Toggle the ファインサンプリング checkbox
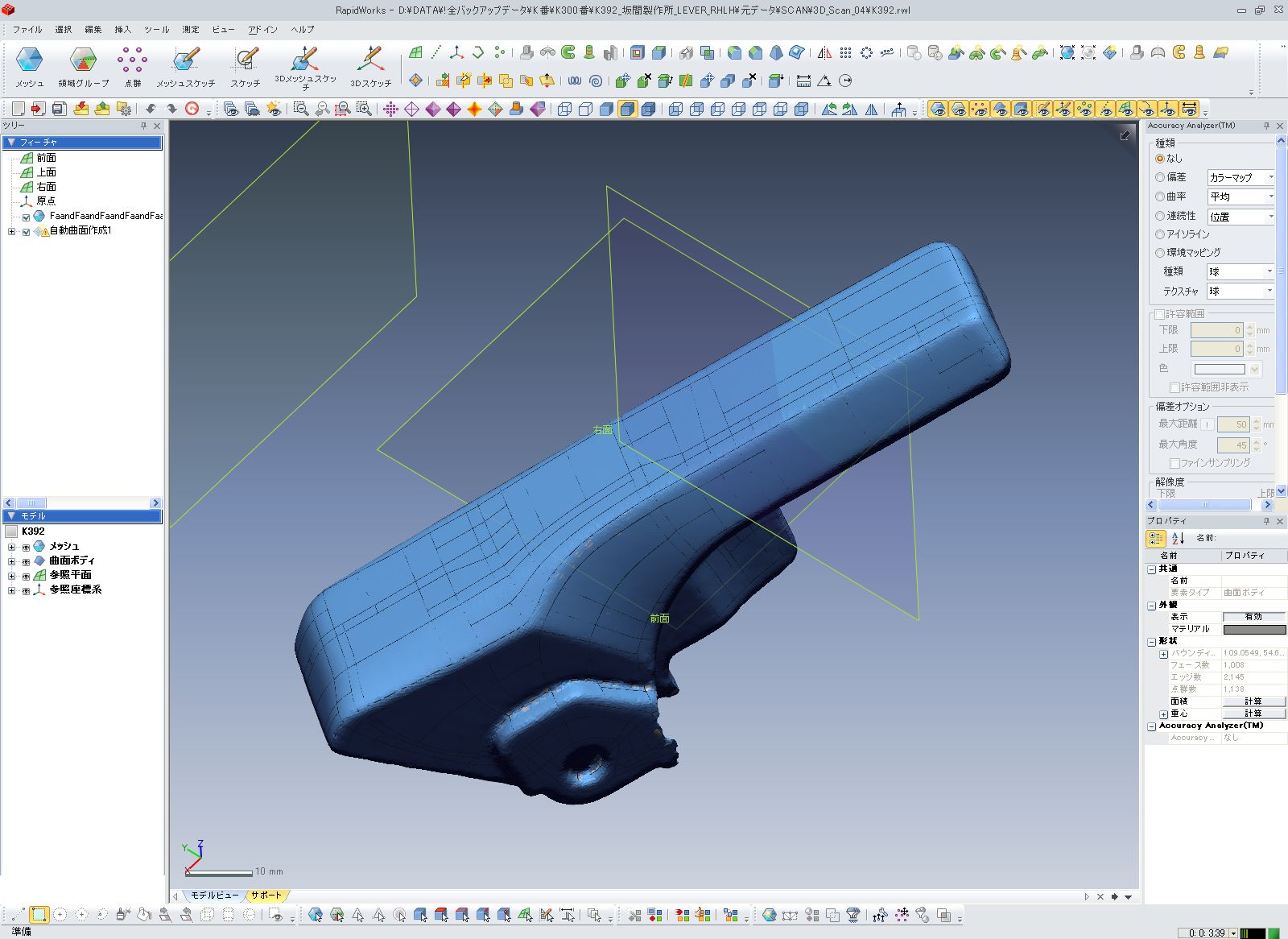The width and height of the screenshot is (1288, 939). pos(1174,463)
